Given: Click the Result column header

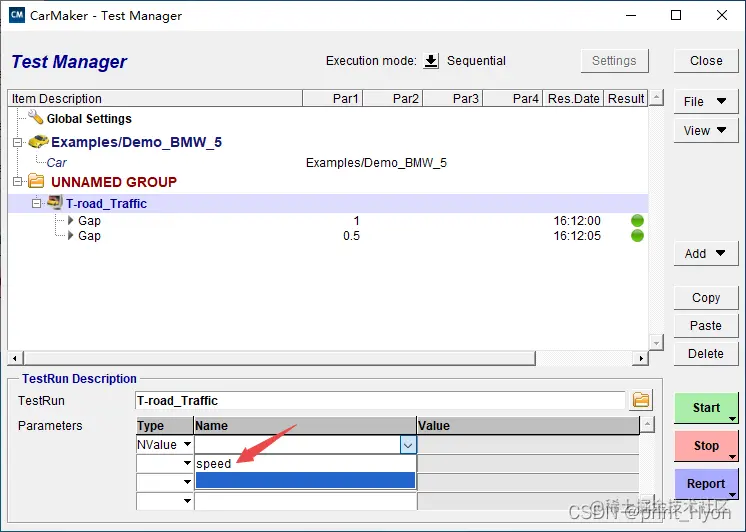Looking at the screenshot, I should [626, 99].
